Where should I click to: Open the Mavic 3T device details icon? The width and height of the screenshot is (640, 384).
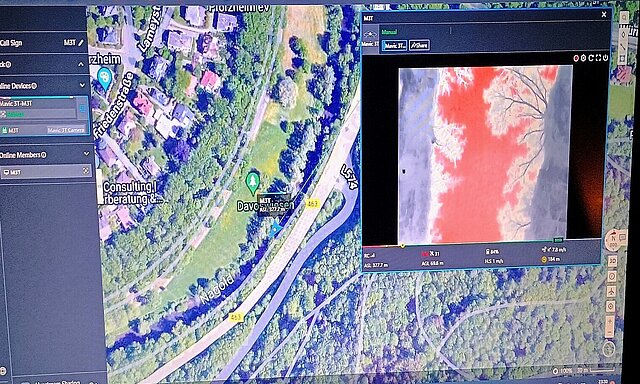coord(83,109)
